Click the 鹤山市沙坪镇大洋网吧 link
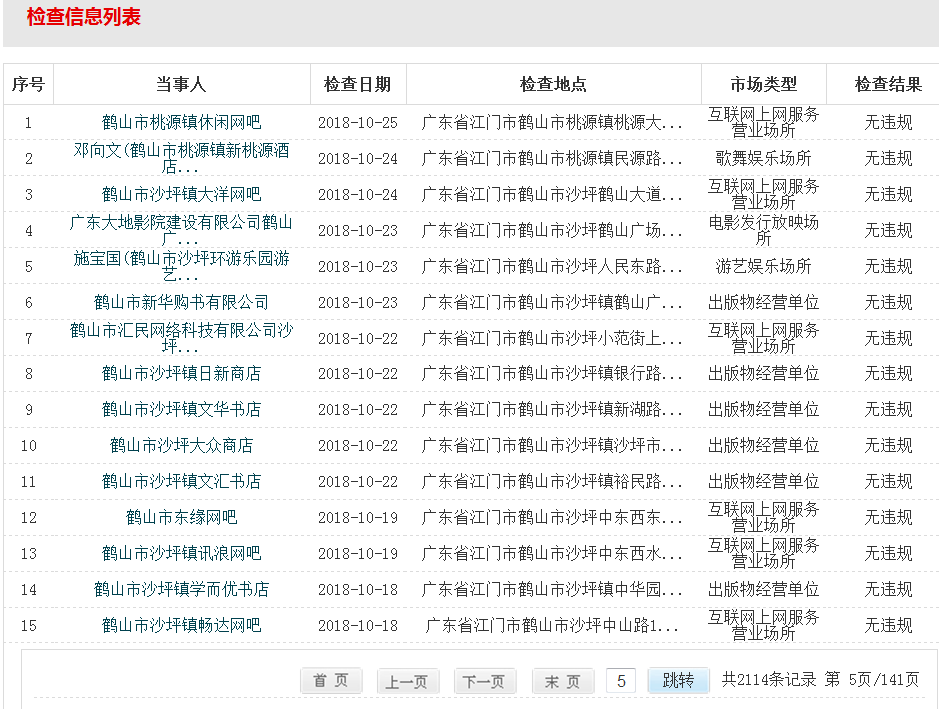Screen dimensions: 939x709 click(x=181, y=194)
